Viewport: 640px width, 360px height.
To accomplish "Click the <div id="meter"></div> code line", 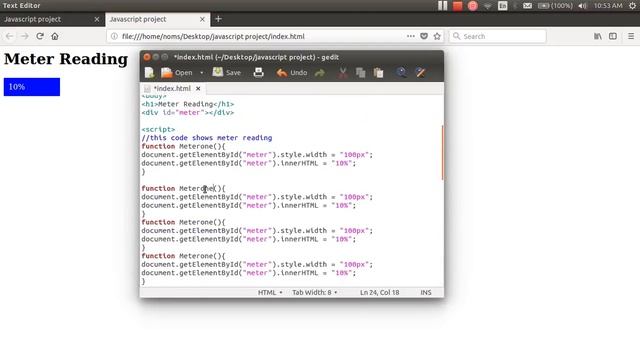I will [188, 113].
